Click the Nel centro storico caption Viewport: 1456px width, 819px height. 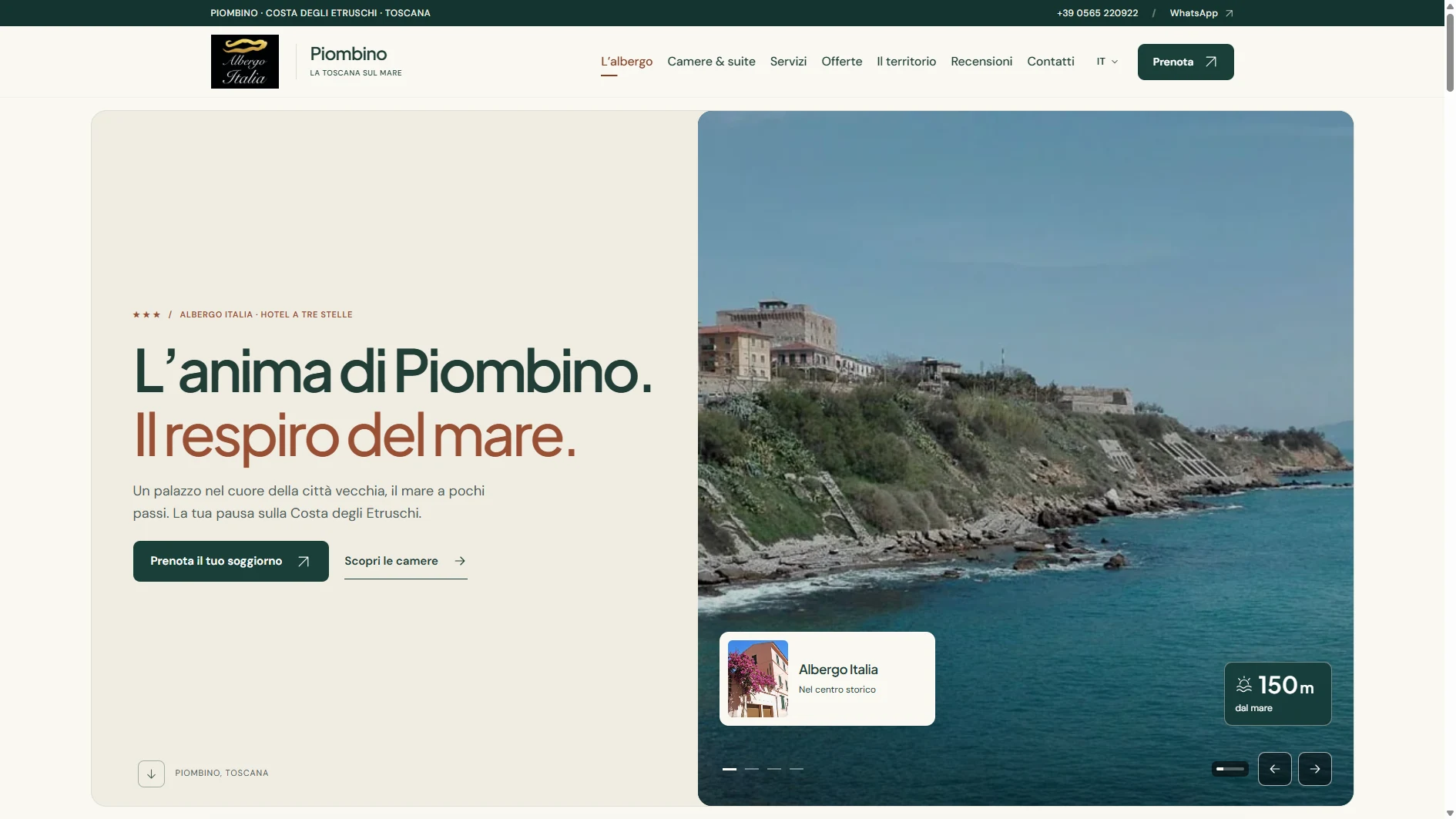point(837,690)
